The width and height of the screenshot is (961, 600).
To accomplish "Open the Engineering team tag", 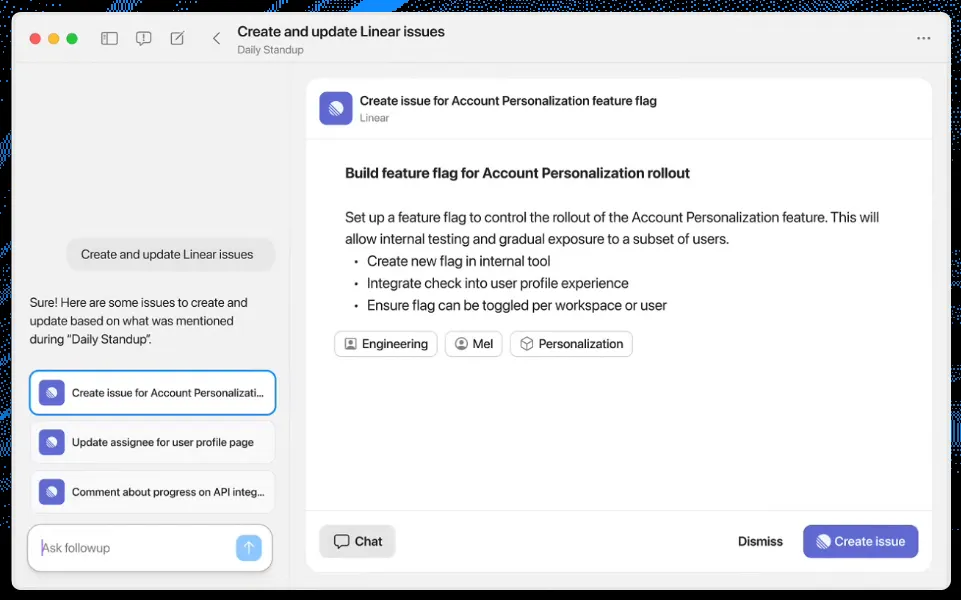I will (x=386, y=344).
